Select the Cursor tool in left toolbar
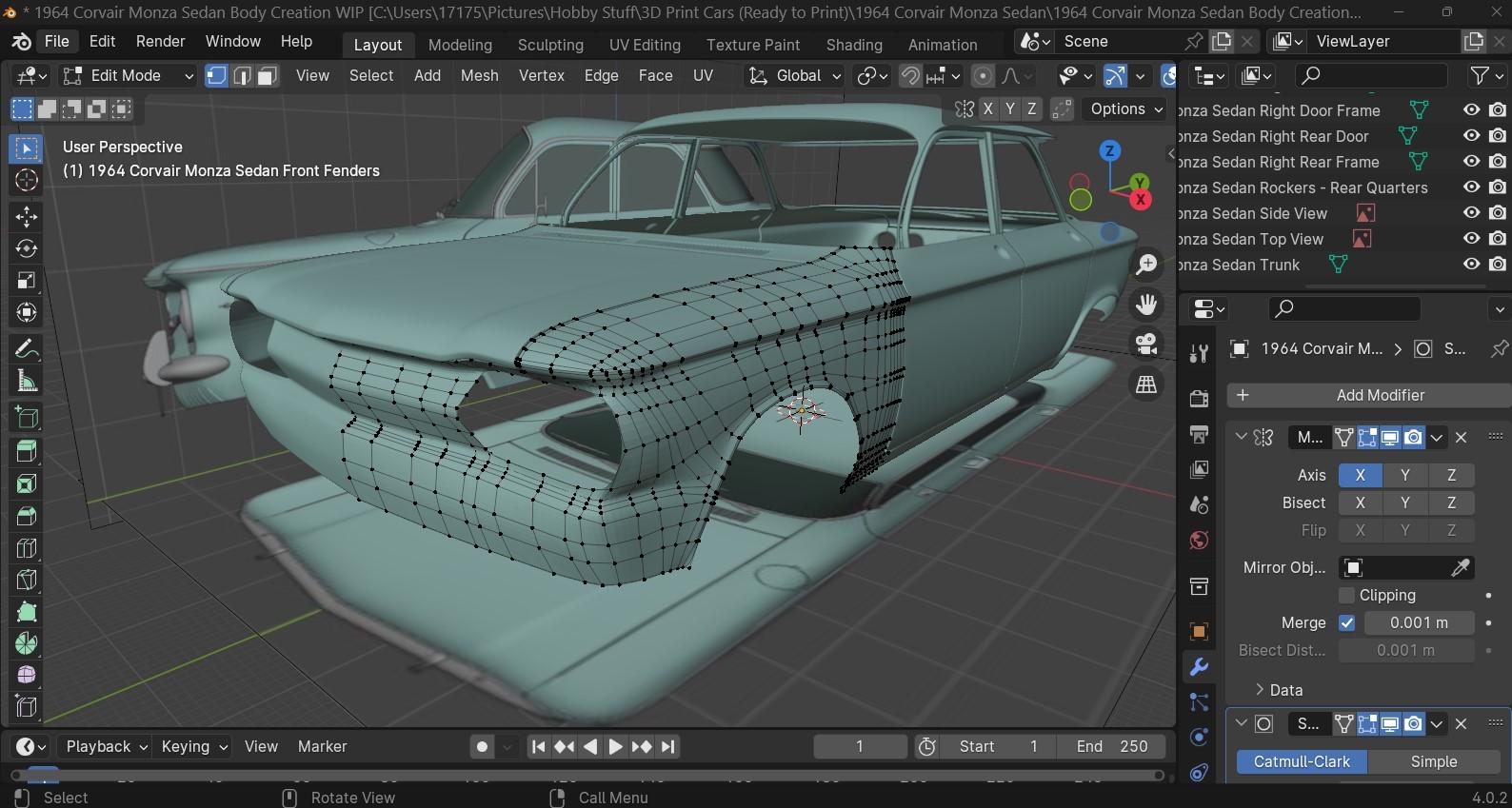The image size is (1512, 808). click(x=27, y=180)
